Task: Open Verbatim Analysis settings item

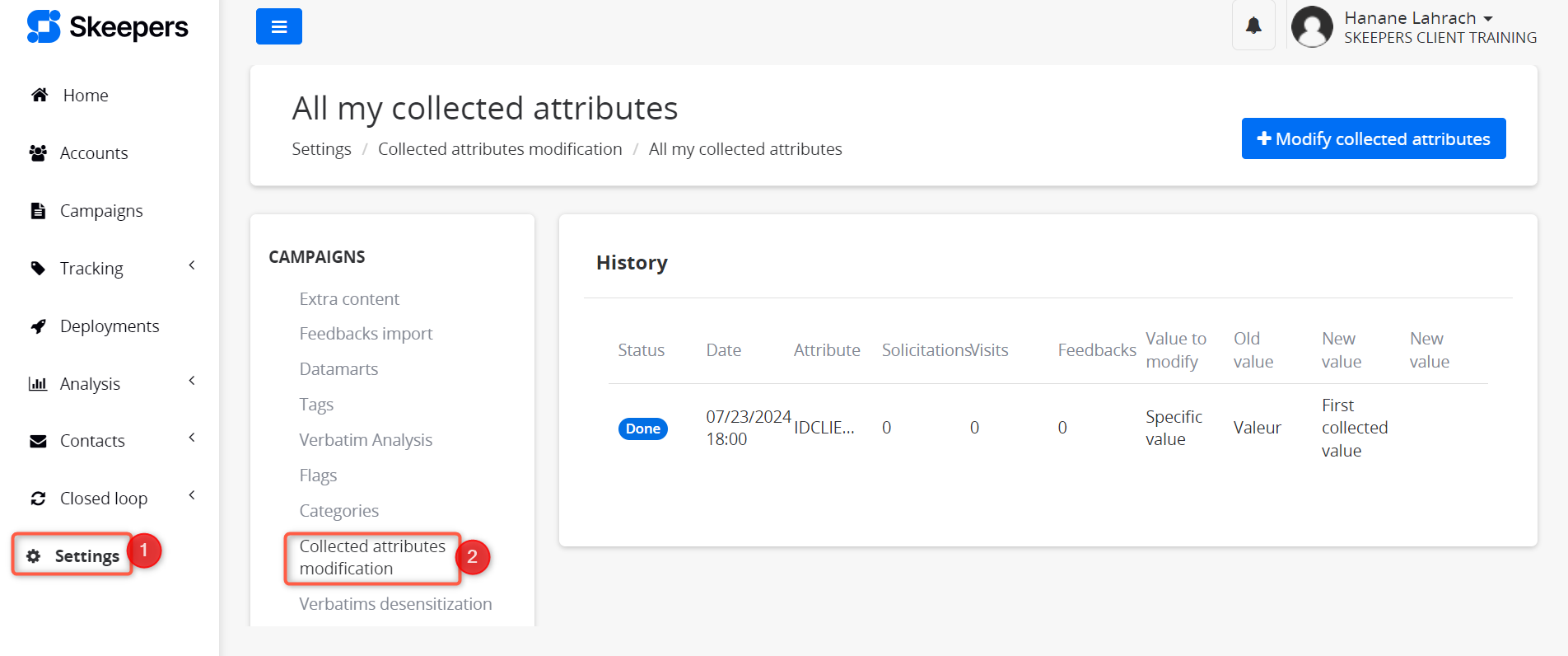Action: 366,440
